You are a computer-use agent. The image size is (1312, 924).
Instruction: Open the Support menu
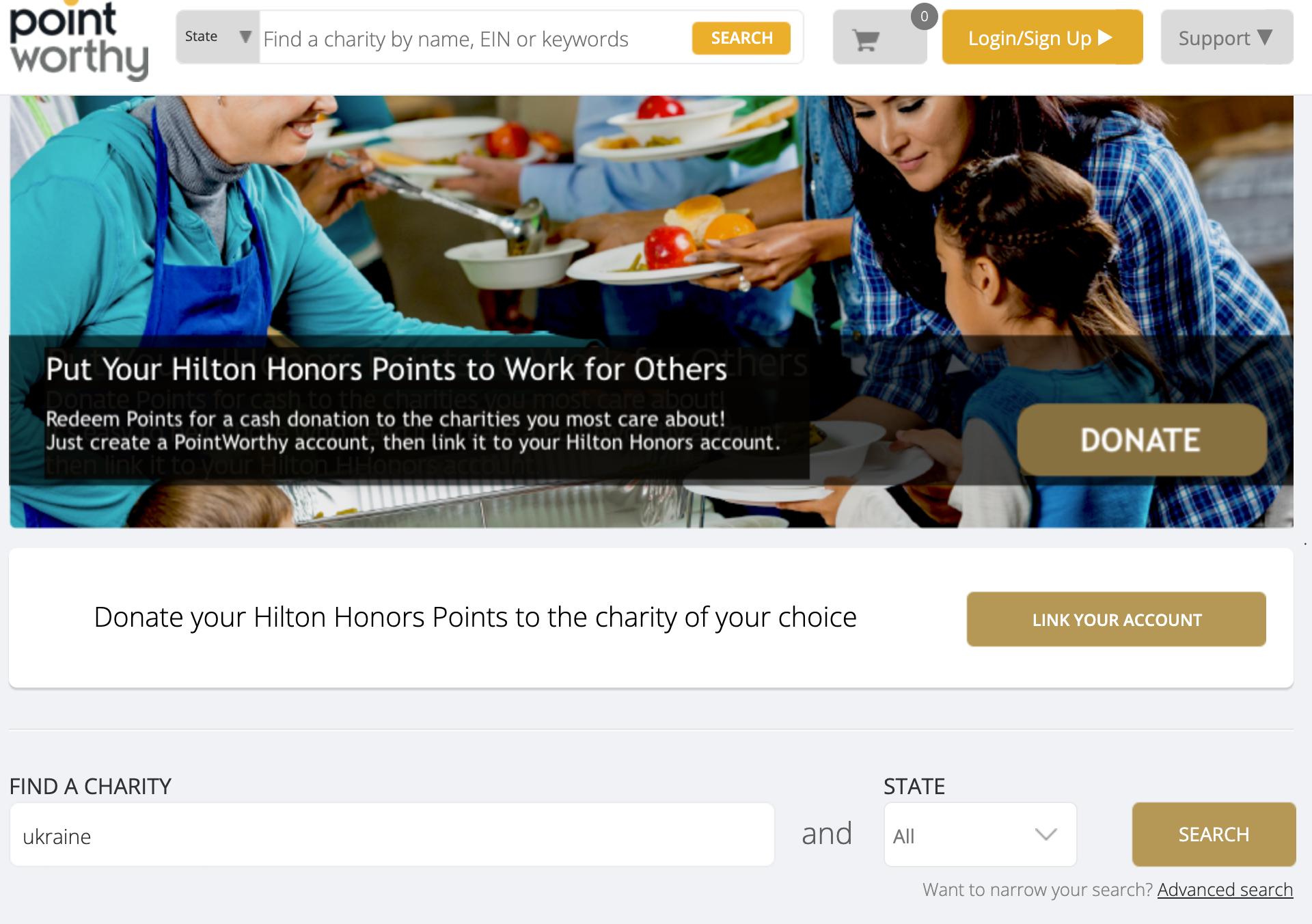[1227, 38]
